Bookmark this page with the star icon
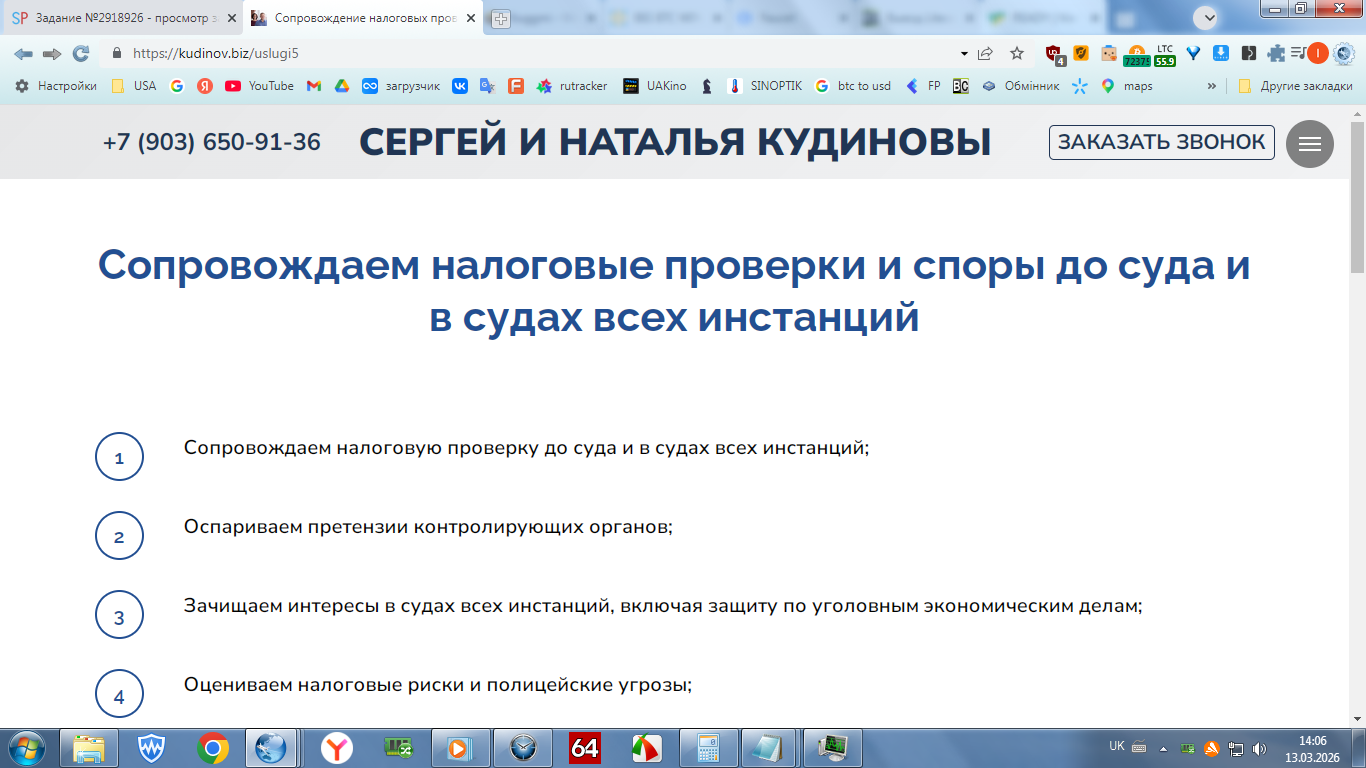The image size is (1366, 768). pos(1017,54)
